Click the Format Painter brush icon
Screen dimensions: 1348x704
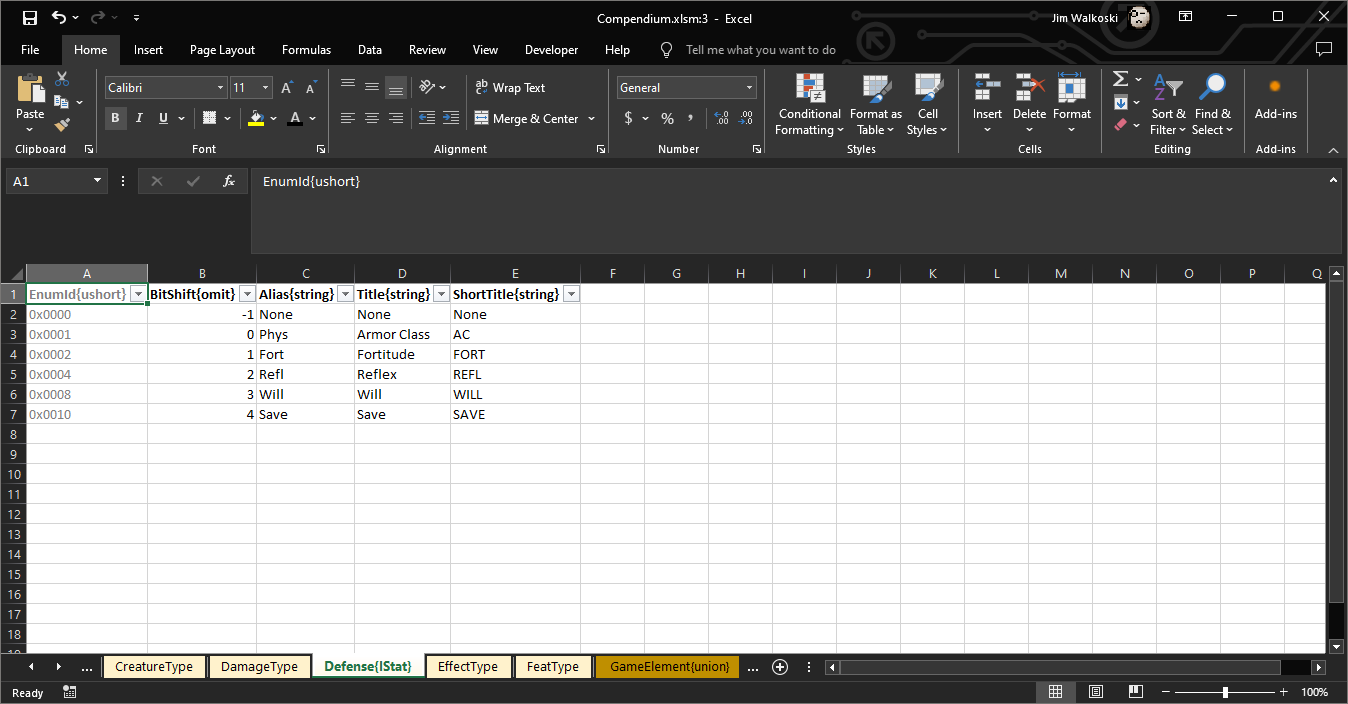(62, 125)
